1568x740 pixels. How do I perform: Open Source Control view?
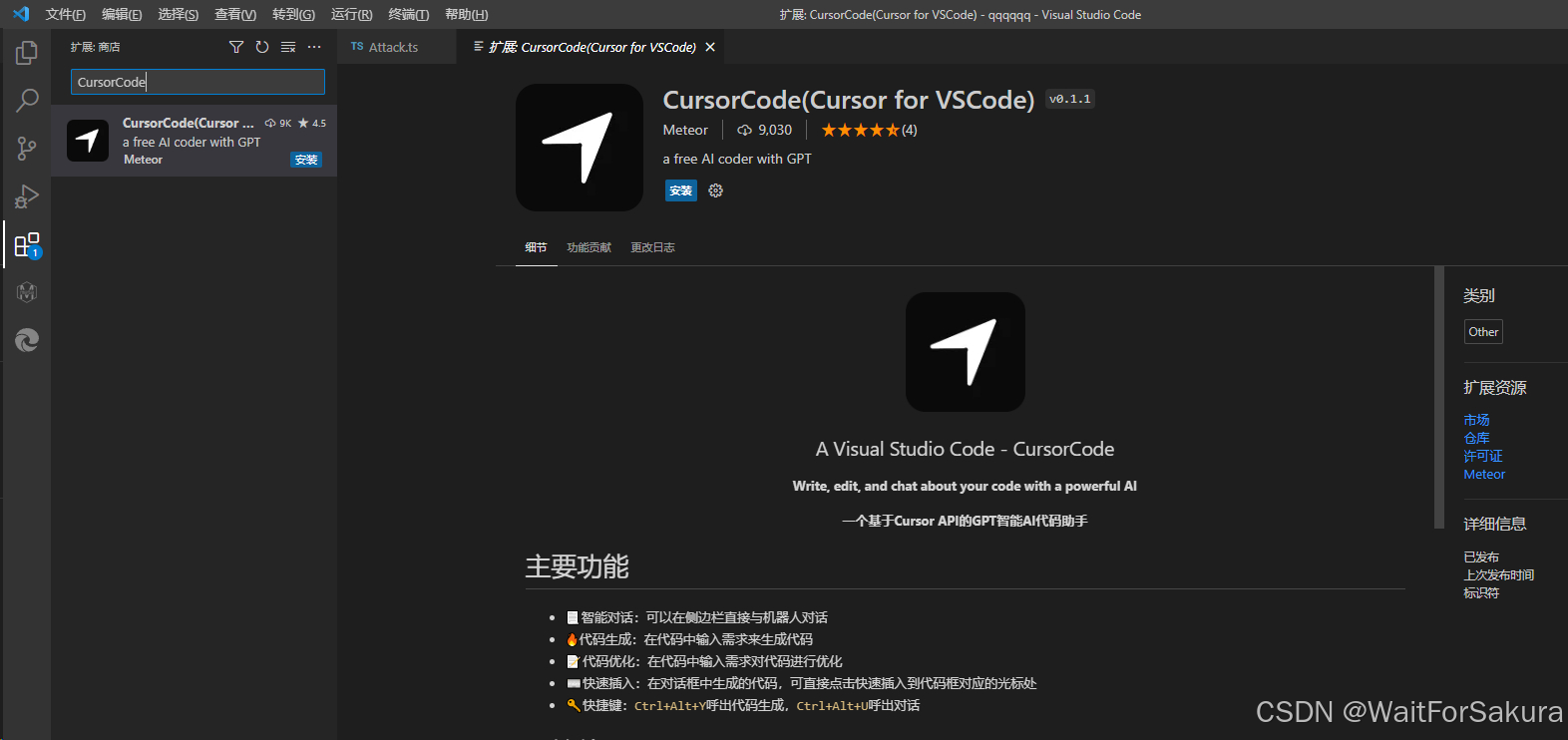coord(27,149)
